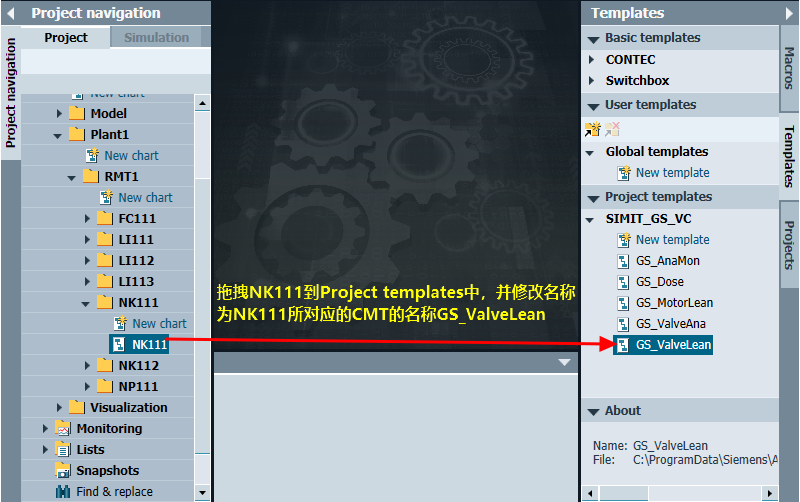Click the FC111 folder icon
The image size is (800, 502).
click(105, 218)
